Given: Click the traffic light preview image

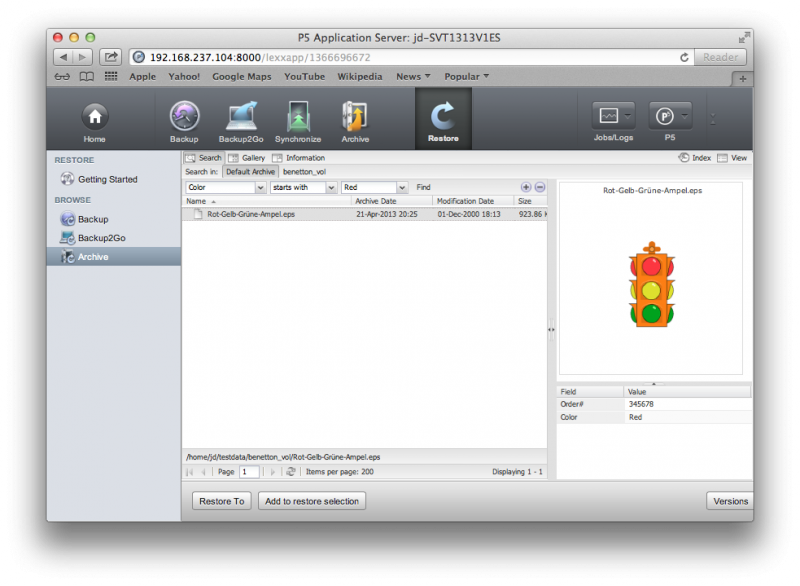Looking at the screenshot, I should pyautogui.click(x=652, y=284).
